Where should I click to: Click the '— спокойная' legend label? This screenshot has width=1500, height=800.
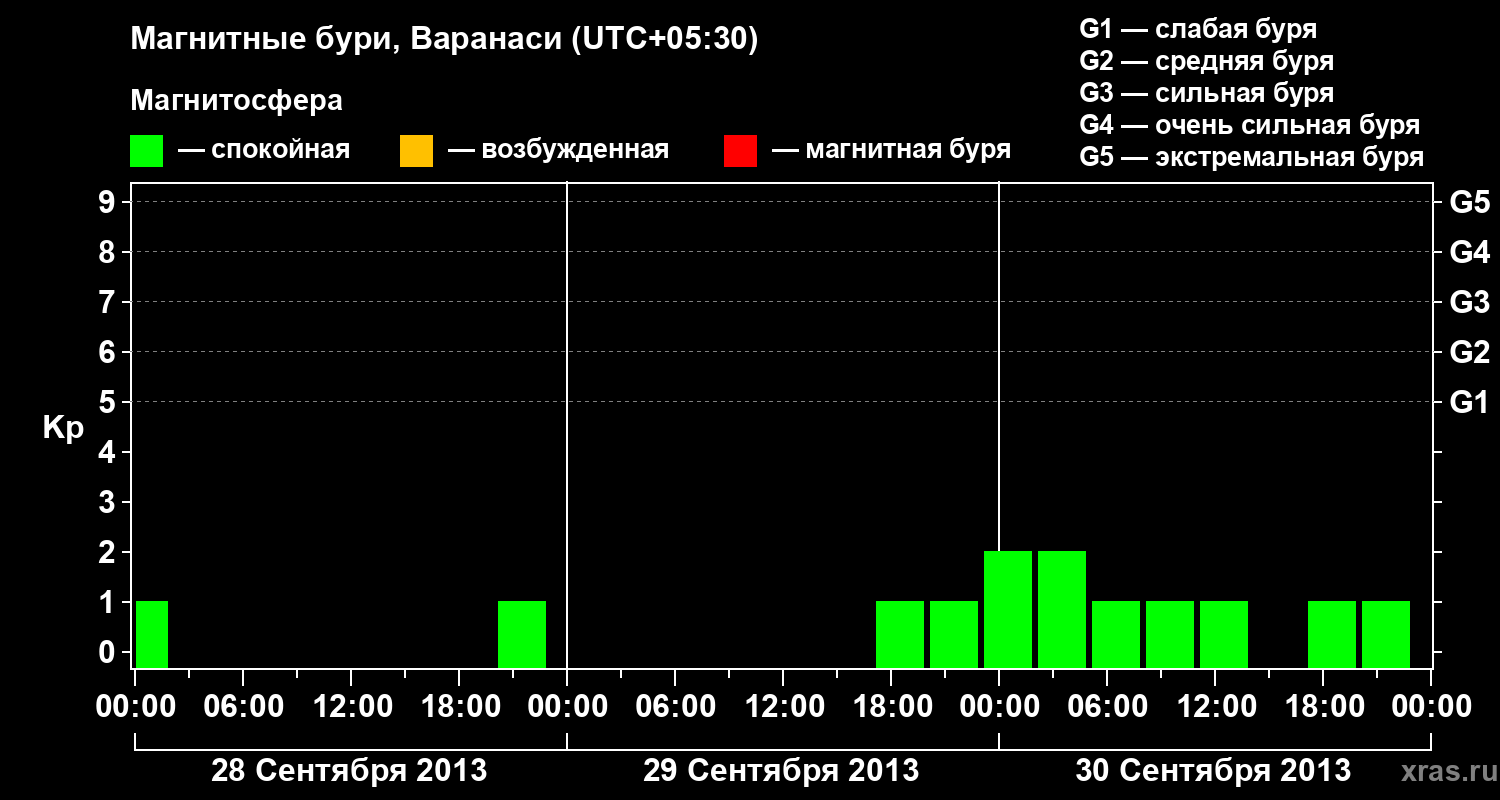264,150
